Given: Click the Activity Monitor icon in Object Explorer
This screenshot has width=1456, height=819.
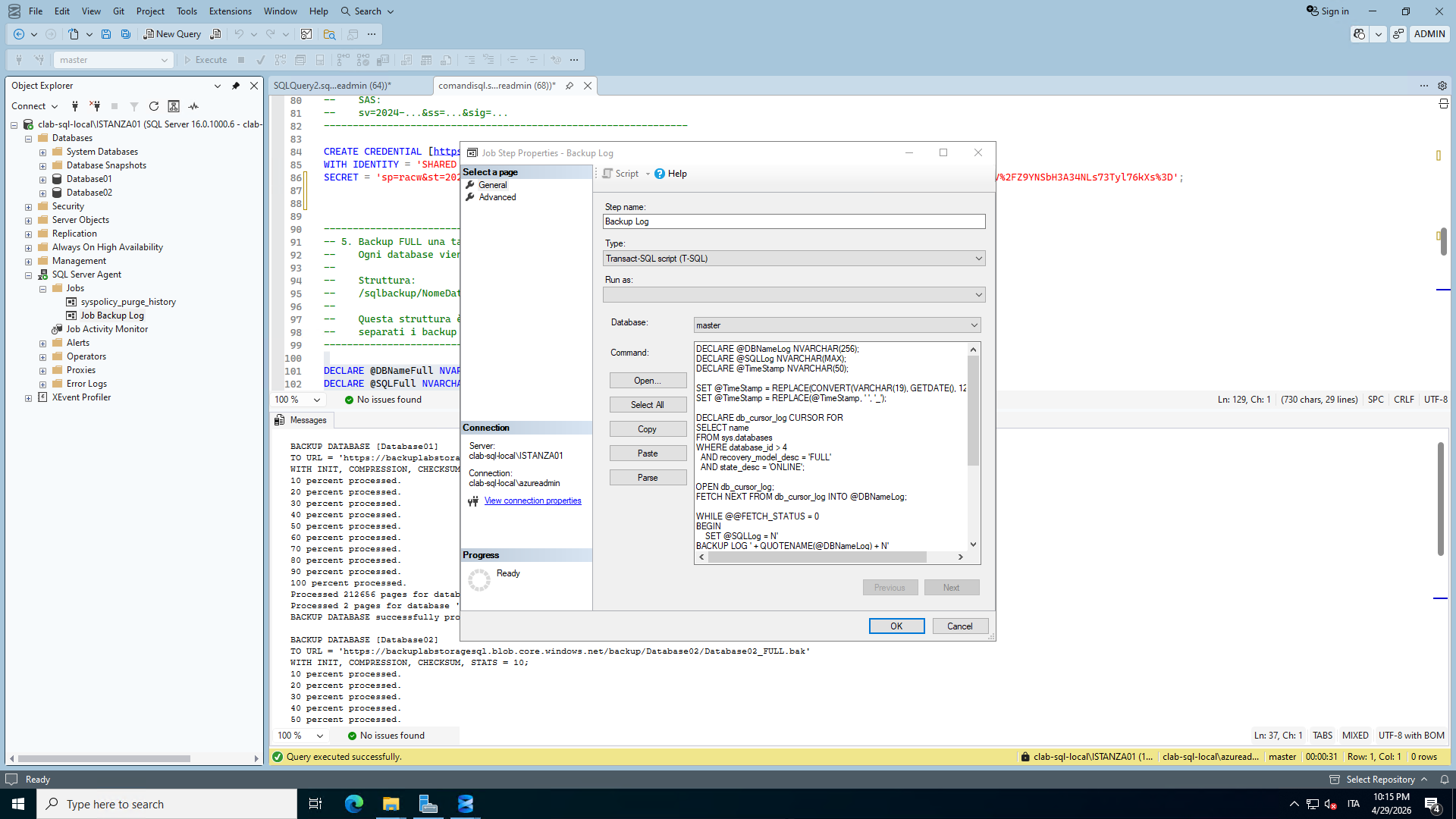Looking at the screenshot, I should 193,106.
